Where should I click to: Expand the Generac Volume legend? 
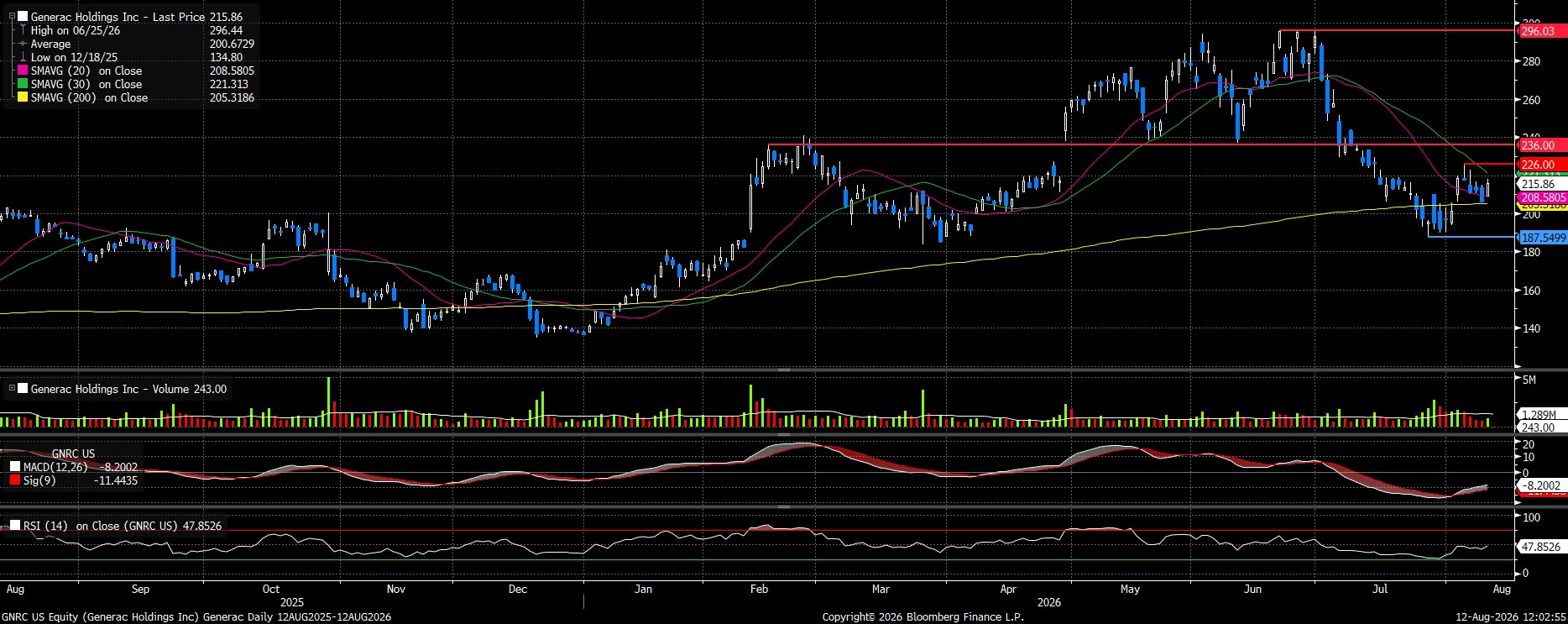12,389
